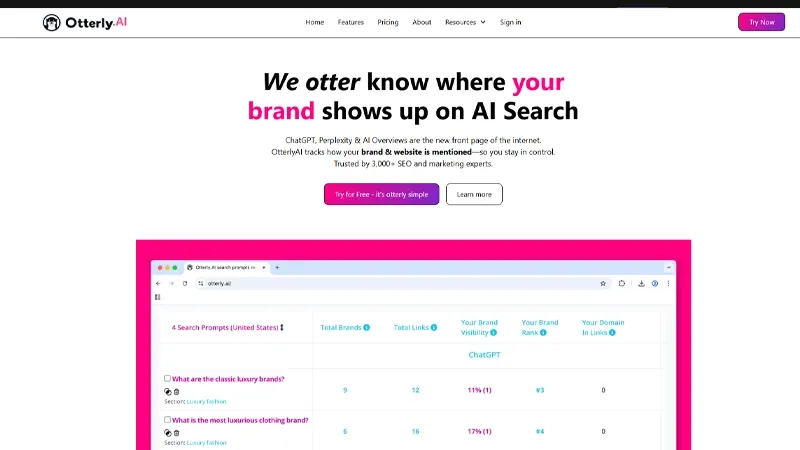Click the browser download icon
Image resolution: width=800 pixels, height=450 pixels.
click(641, 283)
